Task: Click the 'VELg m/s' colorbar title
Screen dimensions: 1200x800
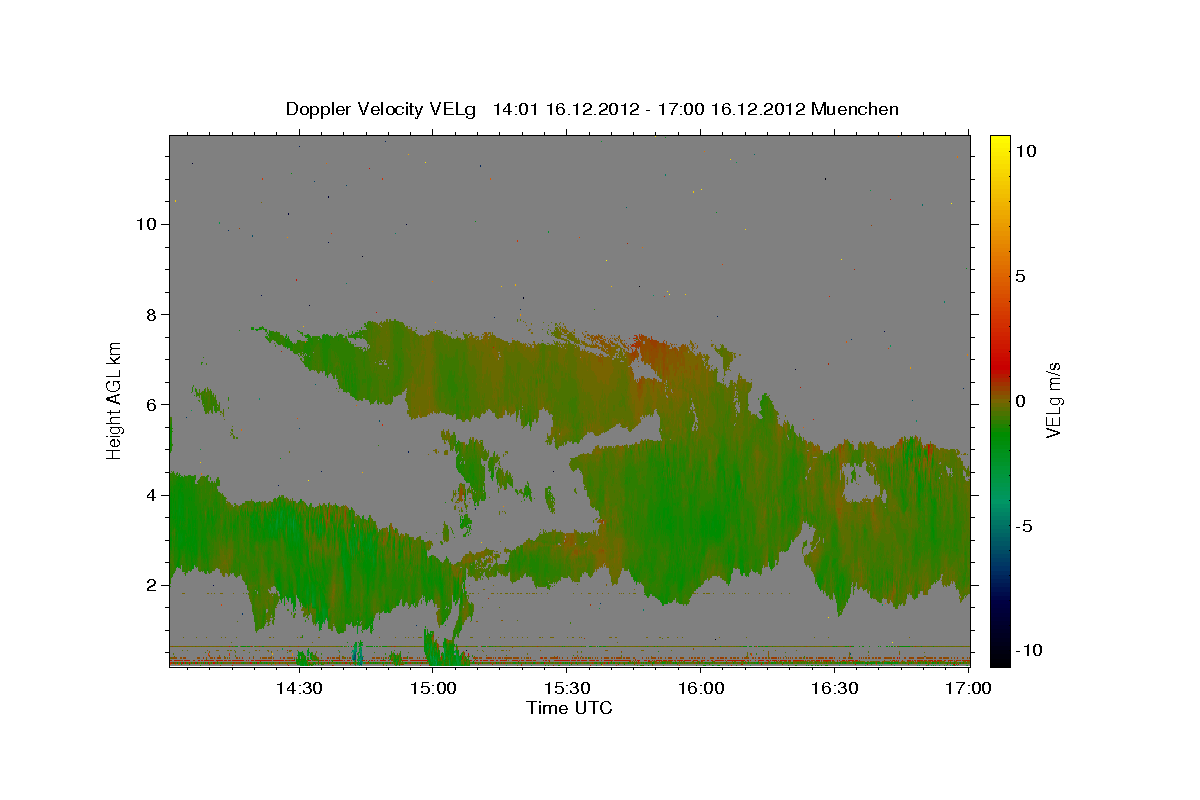Action: tap(1054, 400)
